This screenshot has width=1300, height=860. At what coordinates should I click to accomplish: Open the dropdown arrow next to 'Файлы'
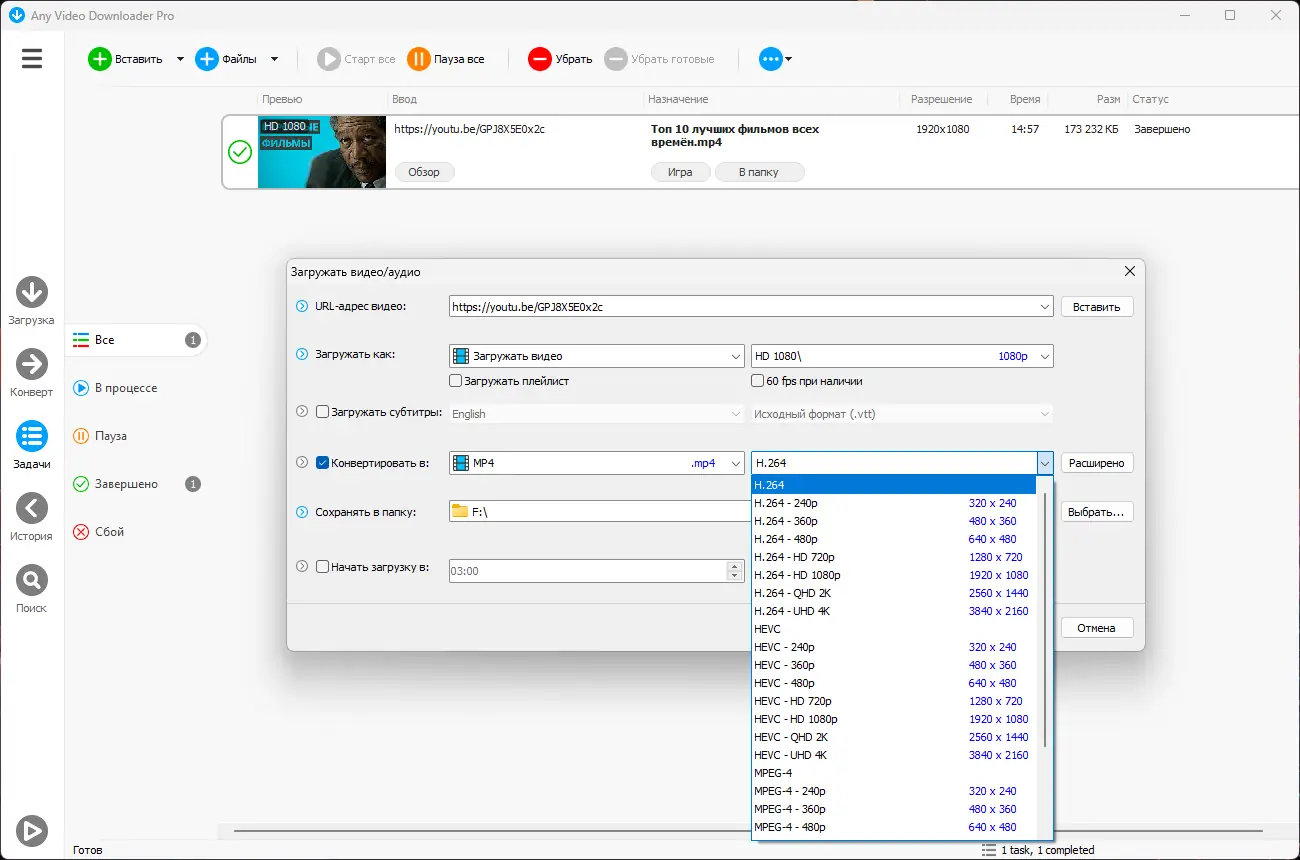(274, 59)
